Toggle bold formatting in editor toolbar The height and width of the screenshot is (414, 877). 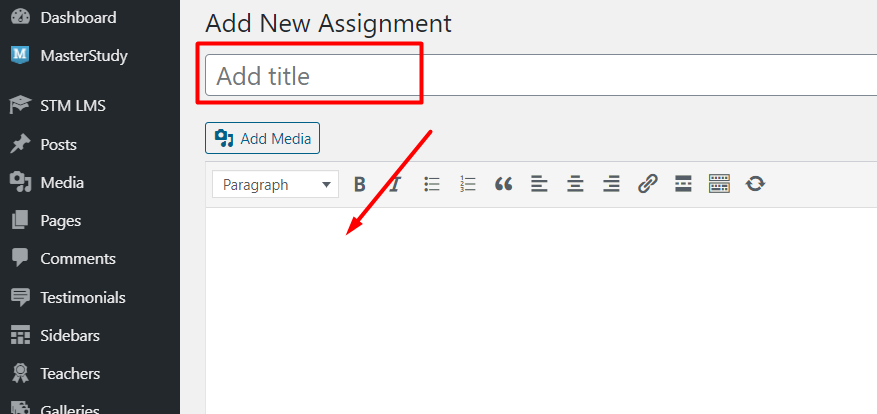[360, 184]
